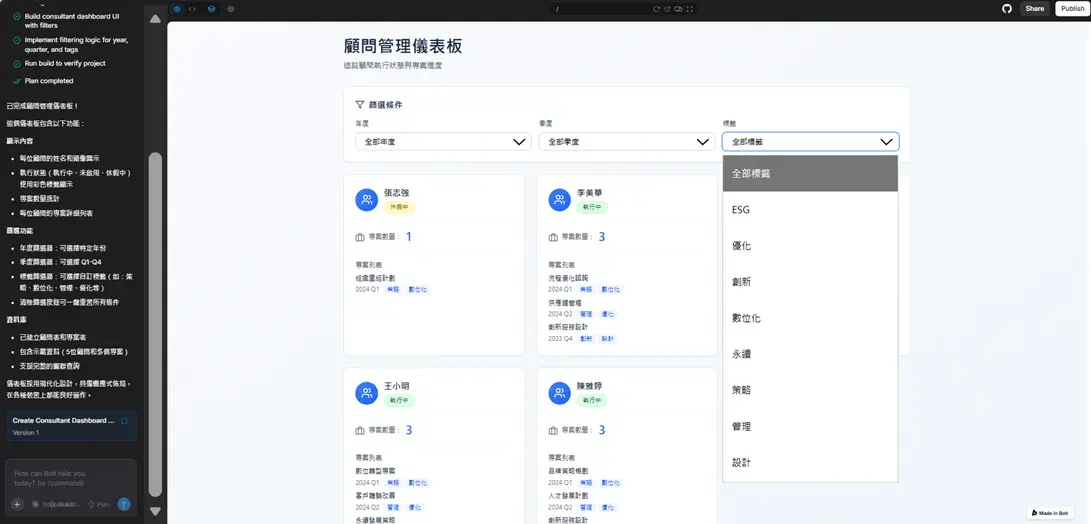Click 休假中 status badge on 張志強
This screenshot has height=524, width=1091.
(399, 207)
